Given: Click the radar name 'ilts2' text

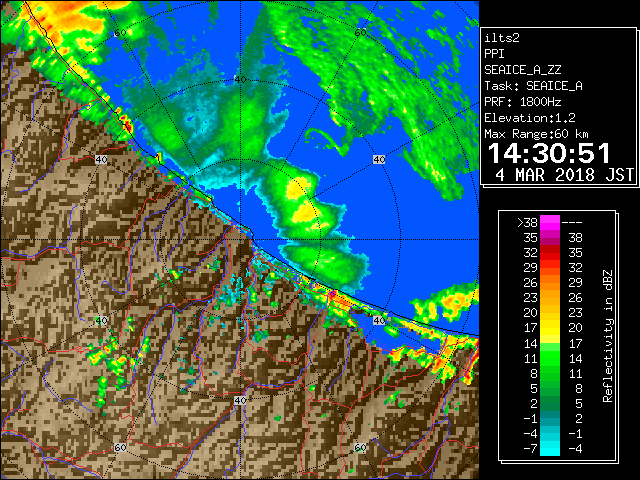Looking at the screenshot, I should tap(502, 38).
